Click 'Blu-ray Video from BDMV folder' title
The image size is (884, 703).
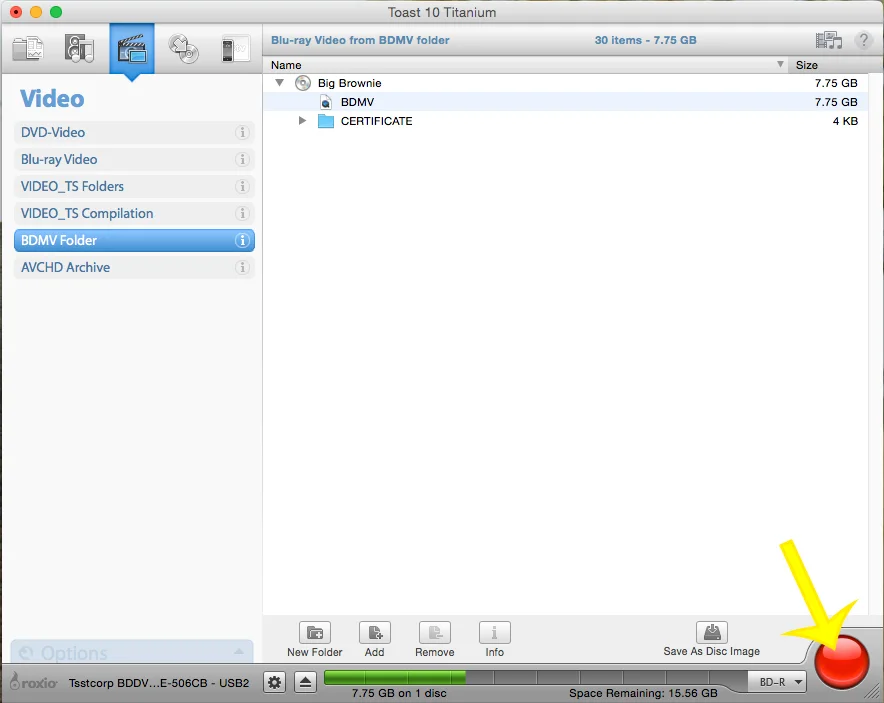(x=360, y=40)
